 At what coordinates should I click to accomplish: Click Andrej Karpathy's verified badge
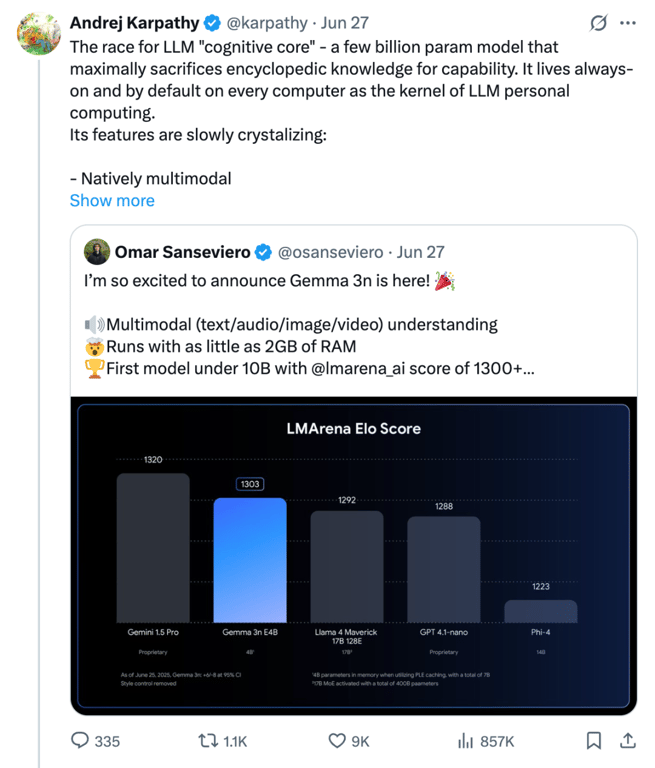[213, 23]
